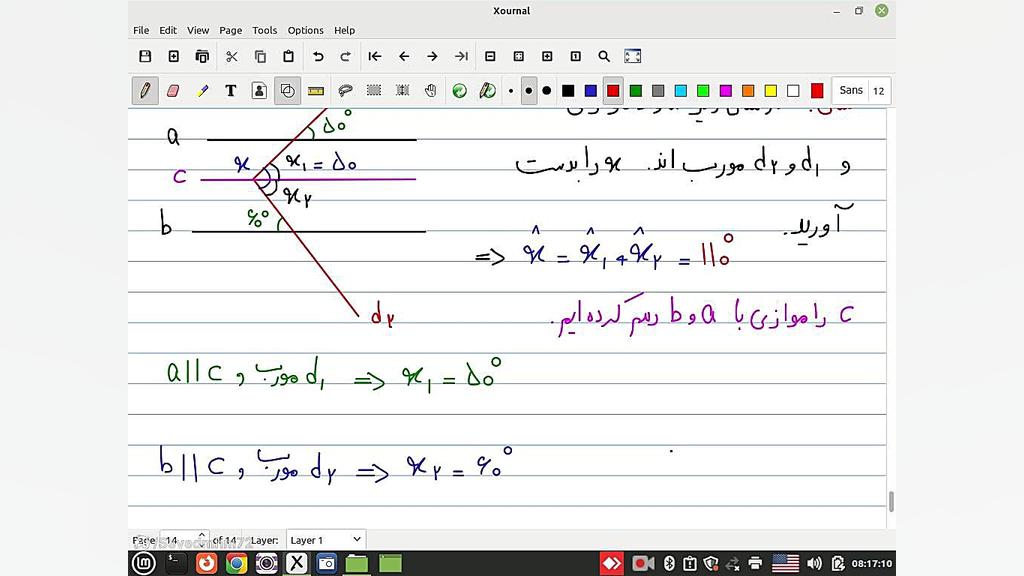Open the Sans 12 font chooser
This screenshot has height=576, width=1024.
pos(861,91)
